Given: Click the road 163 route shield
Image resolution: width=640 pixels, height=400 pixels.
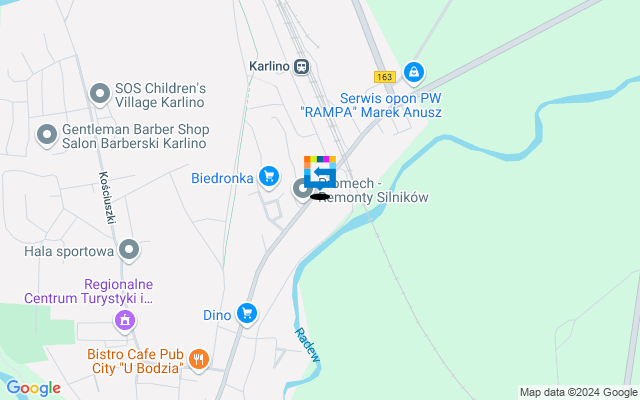Looking at the screenshot, I should point(384,77).
